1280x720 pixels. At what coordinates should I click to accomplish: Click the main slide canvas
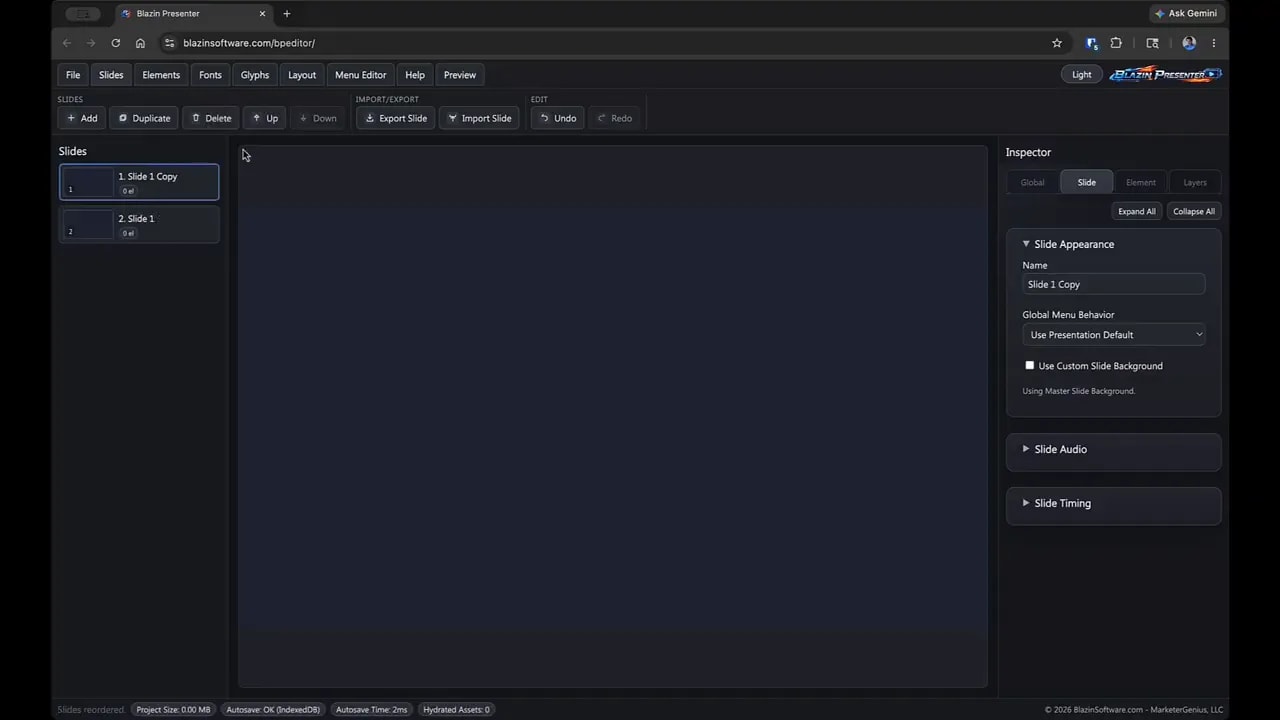(612, 416)
